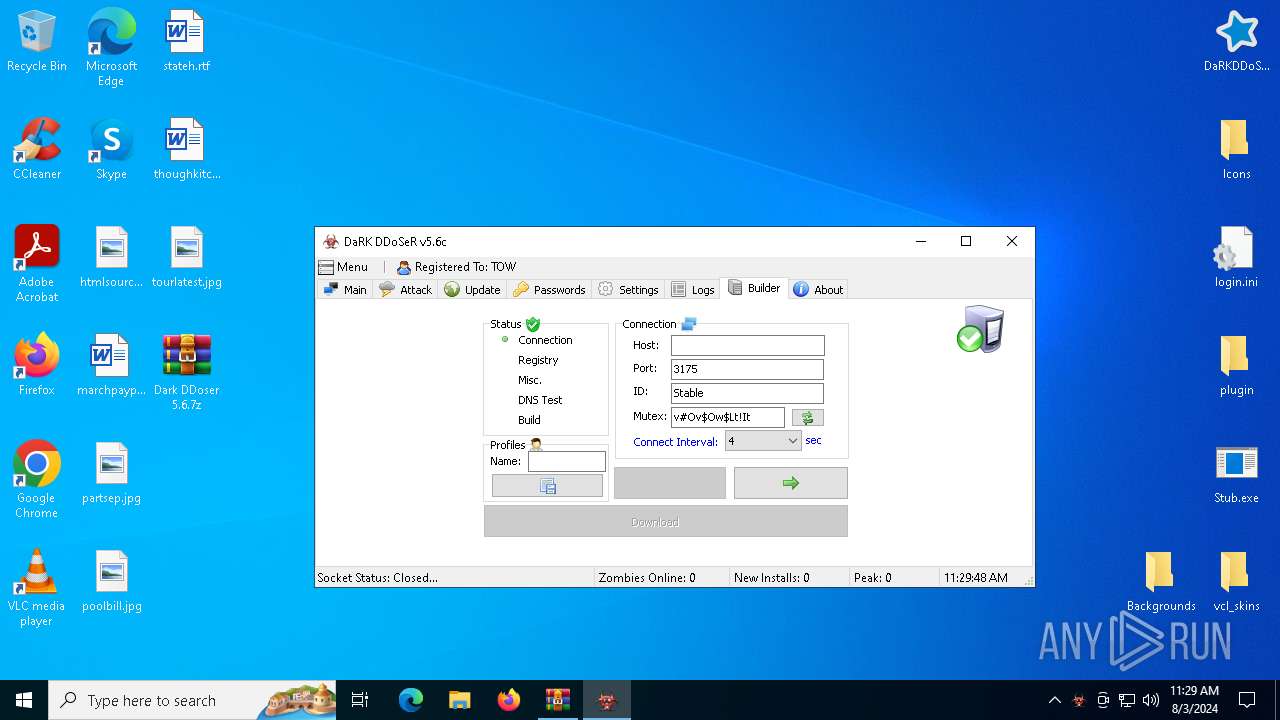The width and height of the screenshot is (1280, 720).
Task: Open Google Chrome desktop shortcut
Action: point(37,480)
